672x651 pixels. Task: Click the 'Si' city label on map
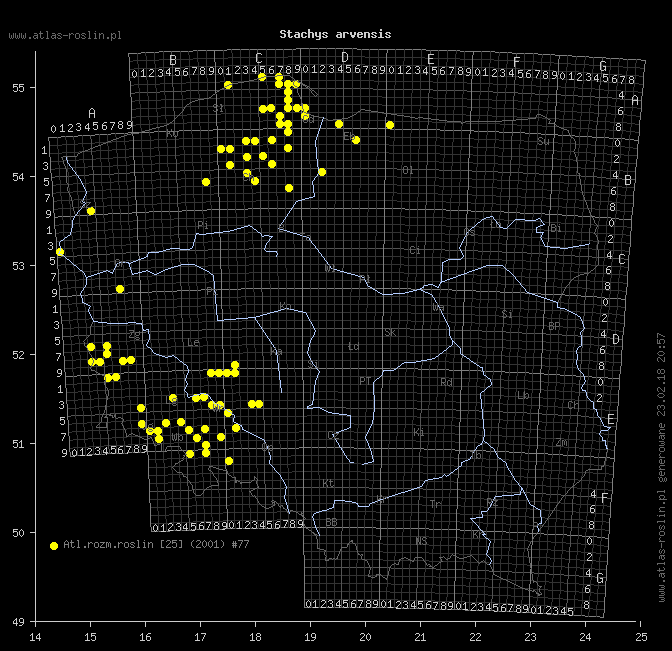click(x=507, y=314)
